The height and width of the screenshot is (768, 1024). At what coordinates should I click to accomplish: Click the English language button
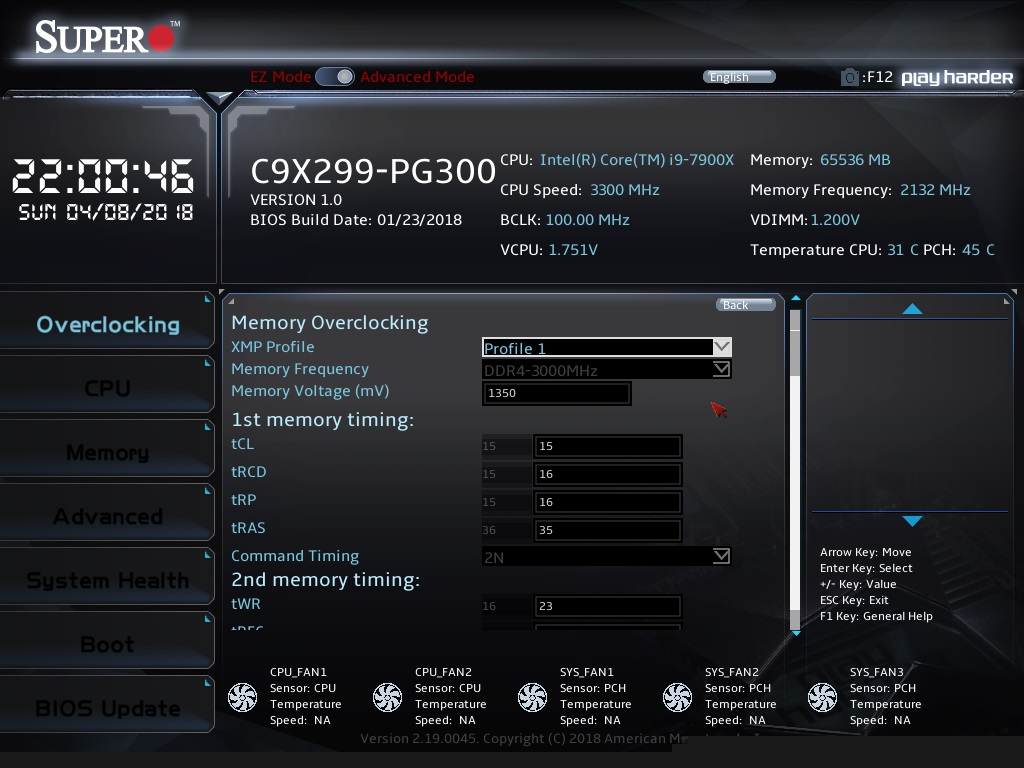tap(739, 77)
